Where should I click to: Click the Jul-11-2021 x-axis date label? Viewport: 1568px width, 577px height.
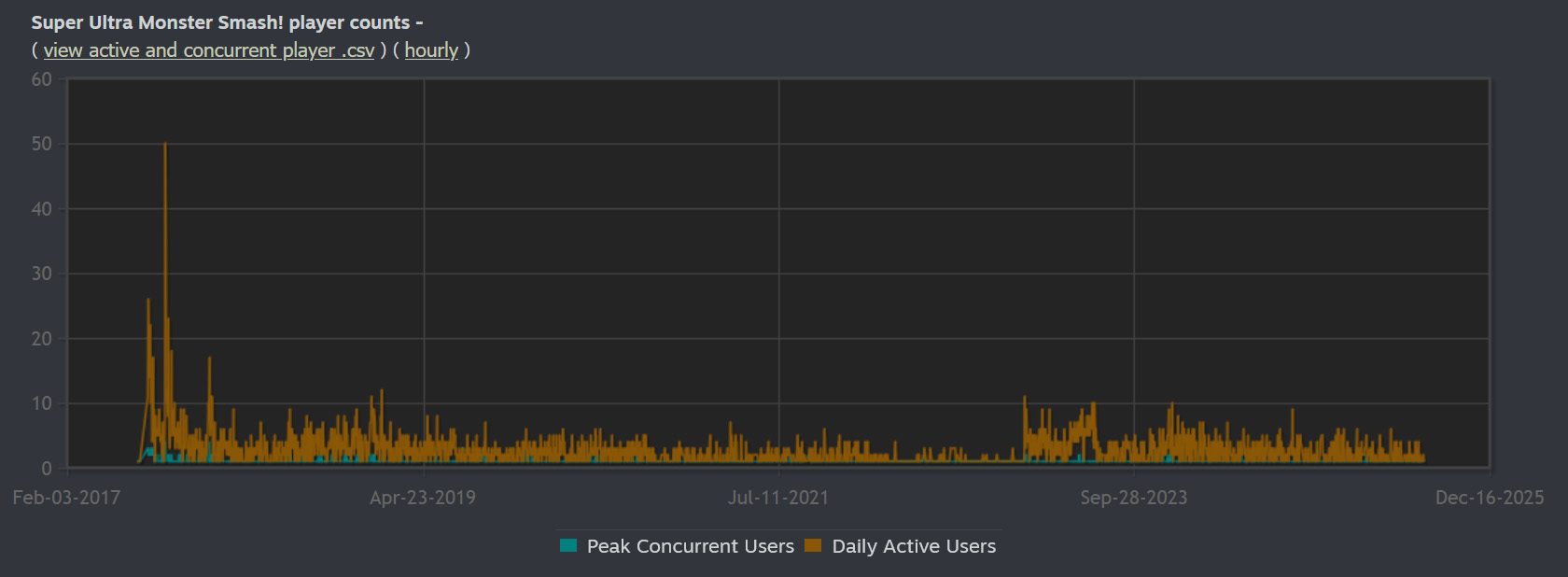coord(778,498)
